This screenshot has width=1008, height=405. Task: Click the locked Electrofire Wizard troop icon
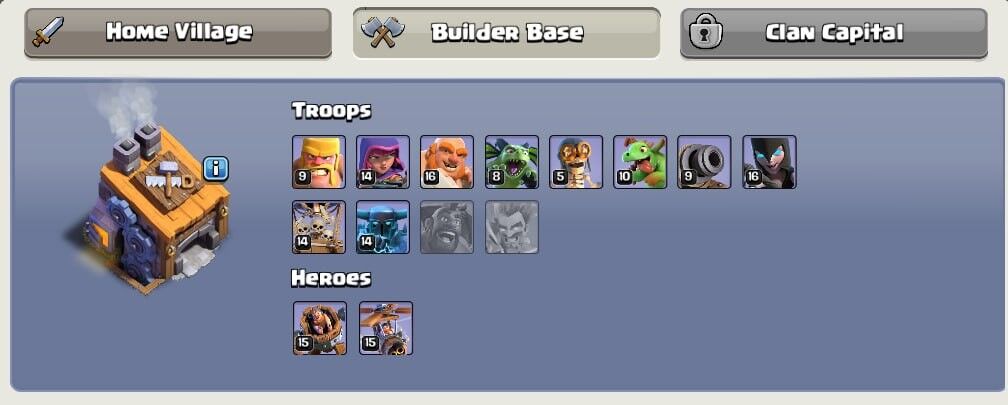(512, 227)
